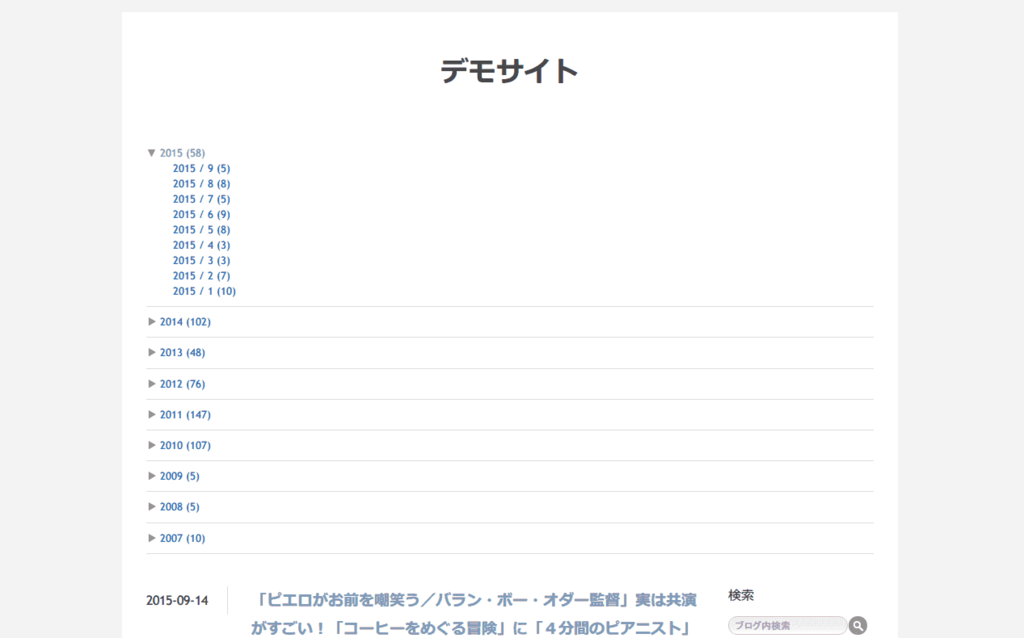Expand the 2010 archive arrow
The height and width of the screenshot is (638, 1024).
click(x=152, y=445)
